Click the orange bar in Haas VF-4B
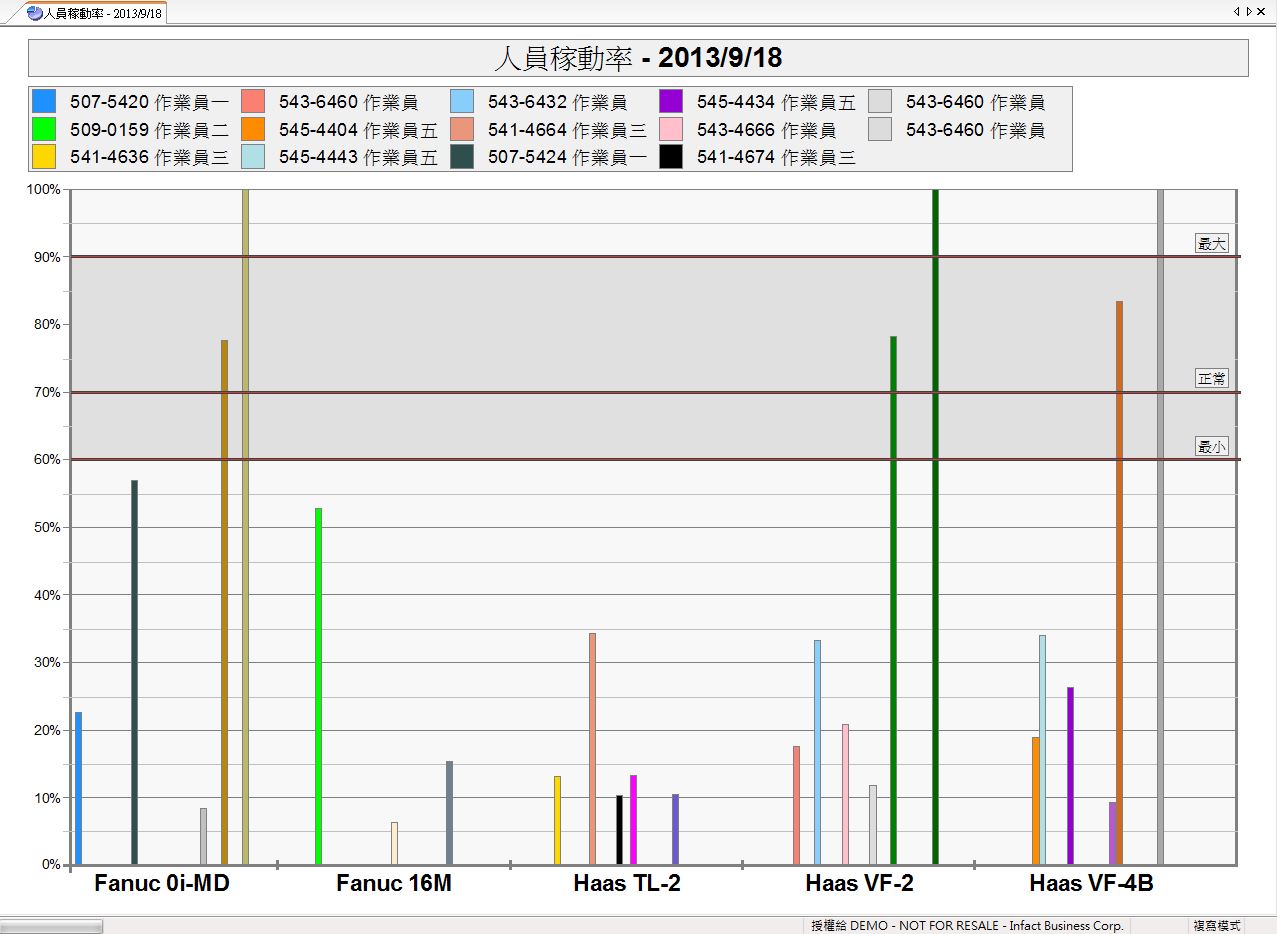 [1035, 801]
